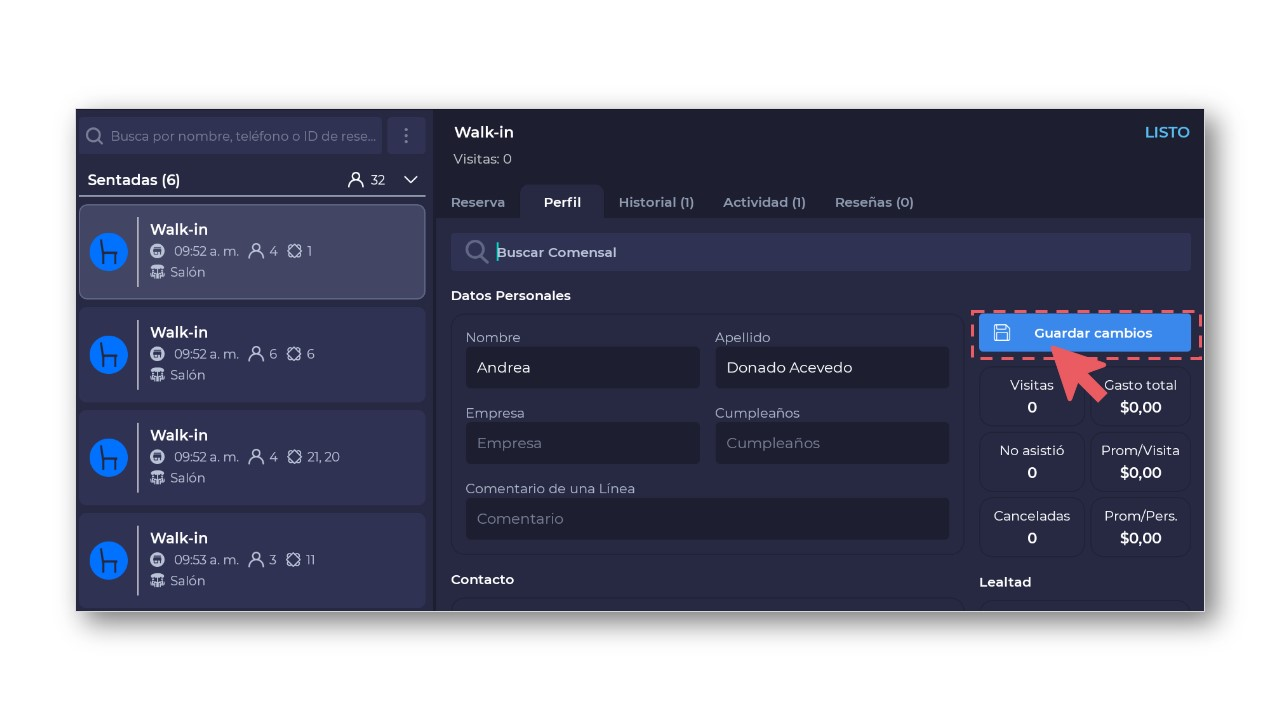Click the Lealtad section heading
Image resolution: width=1280 pixels, height=720 pixels.
point(1005,582)
